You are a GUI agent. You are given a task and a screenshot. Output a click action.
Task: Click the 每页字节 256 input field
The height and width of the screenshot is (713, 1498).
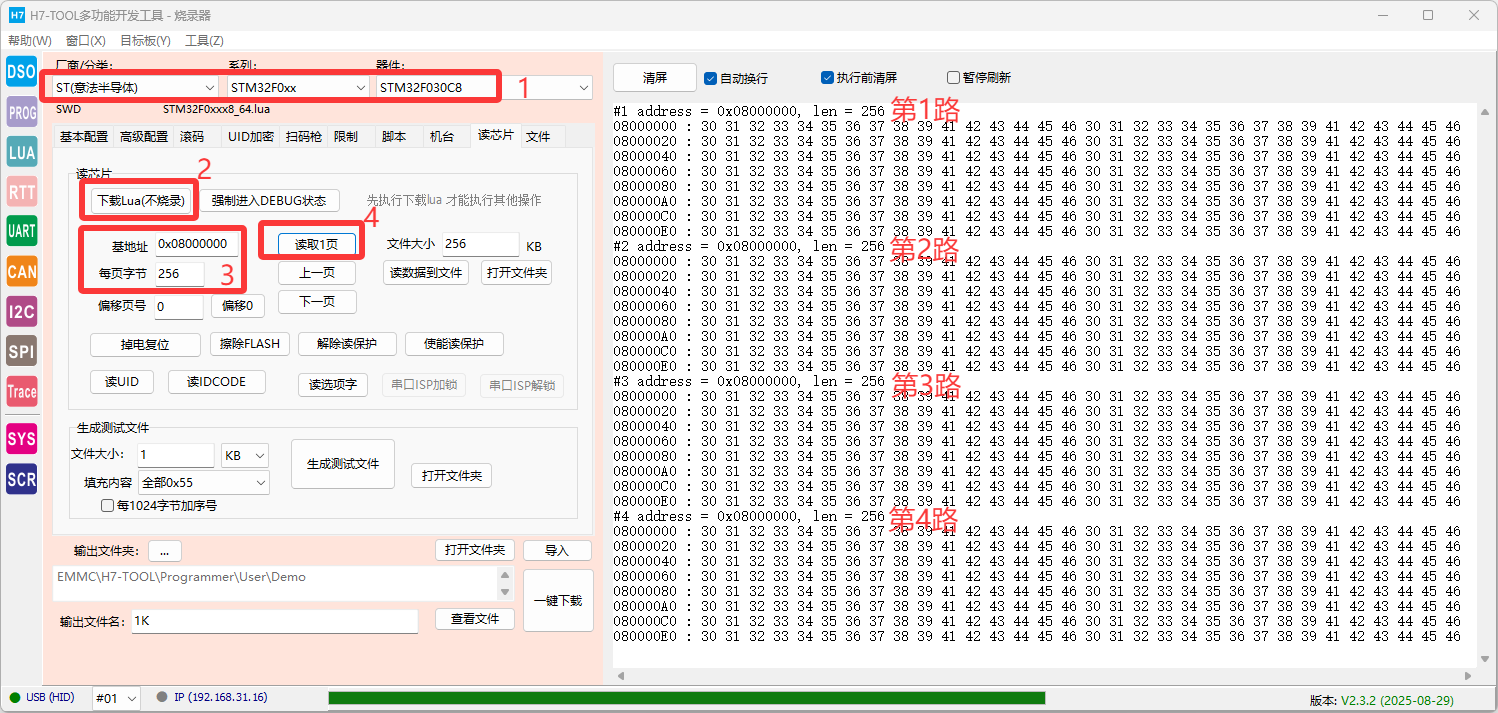(x=179, y=273)
